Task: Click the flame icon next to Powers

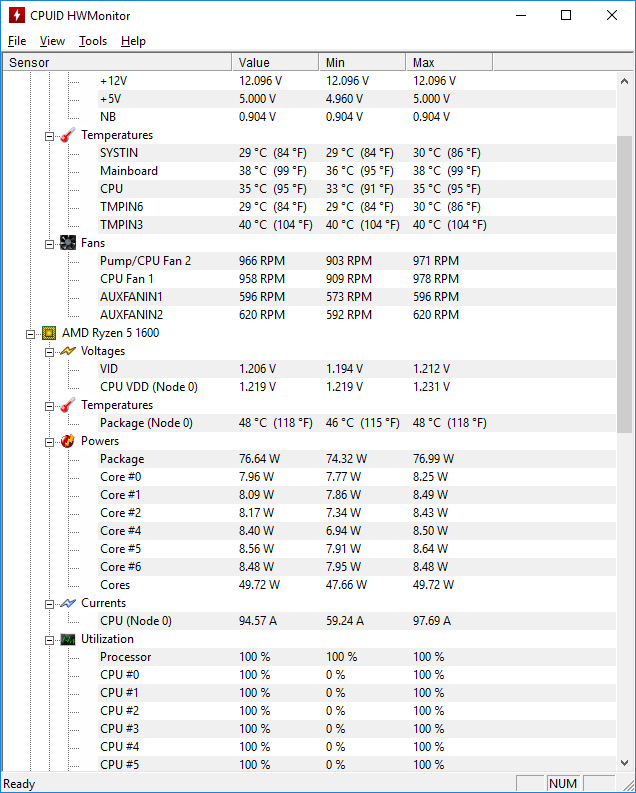Action: pyautogui.click(x=68, y=441)
